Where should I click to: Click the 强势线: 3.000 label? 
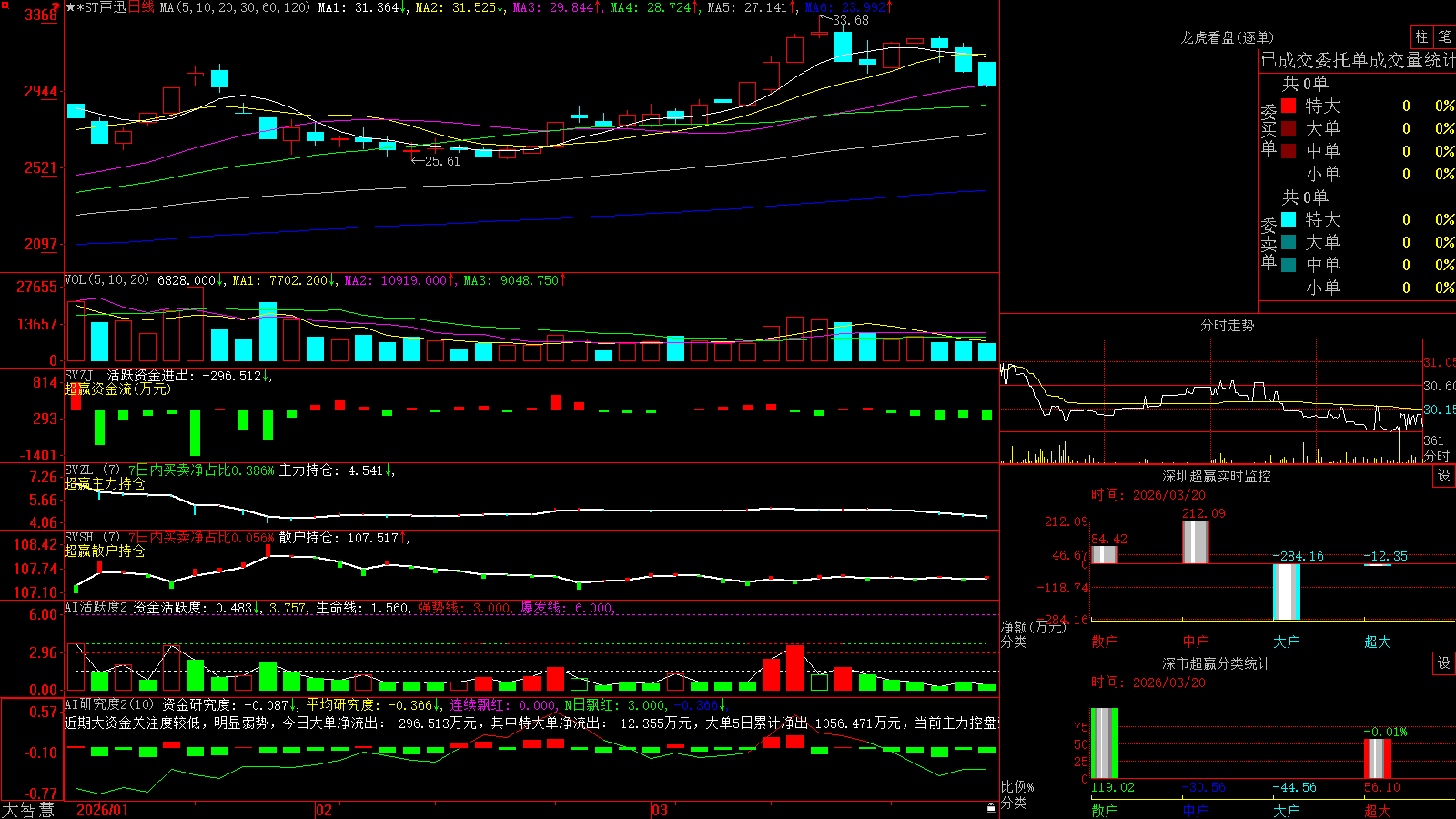coord(464,607)
